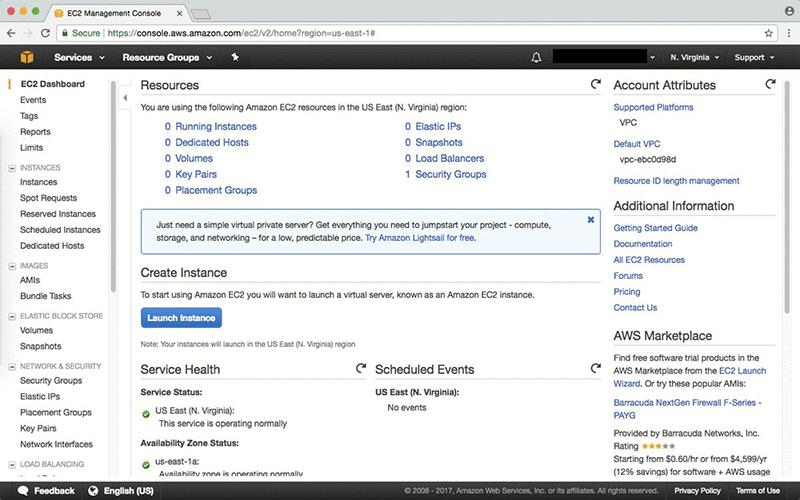Open the Services dropdown menu

pos(79,57)
